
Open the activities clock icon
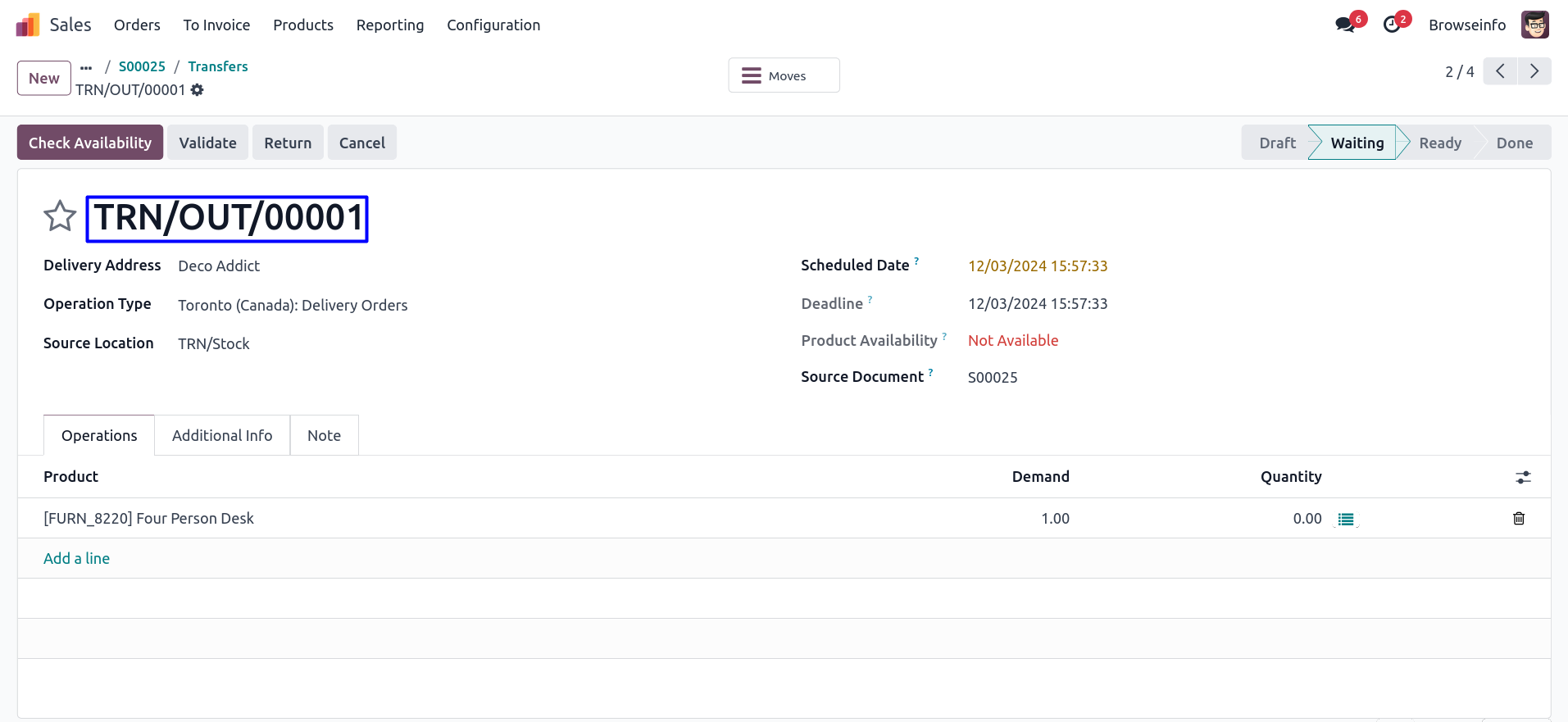[1391, 25]
